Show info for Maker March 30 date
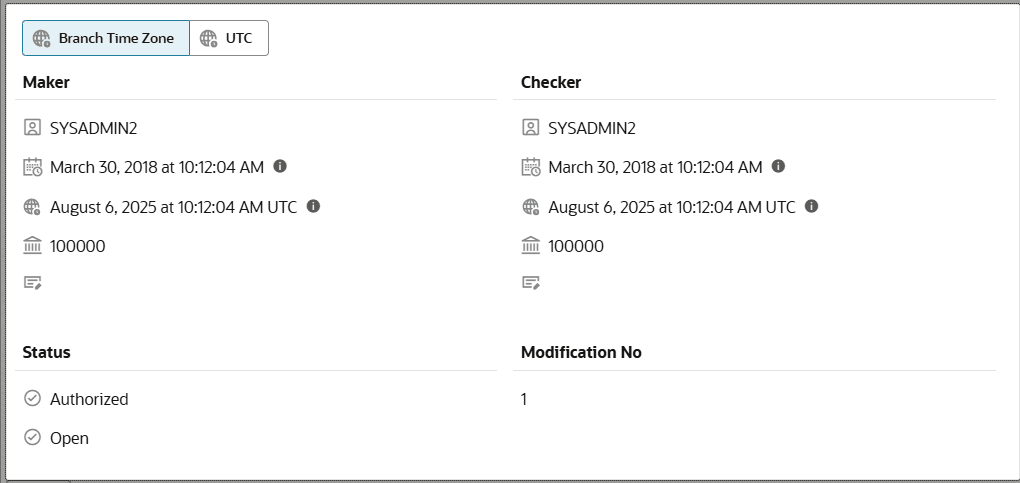 click(280, 166)
